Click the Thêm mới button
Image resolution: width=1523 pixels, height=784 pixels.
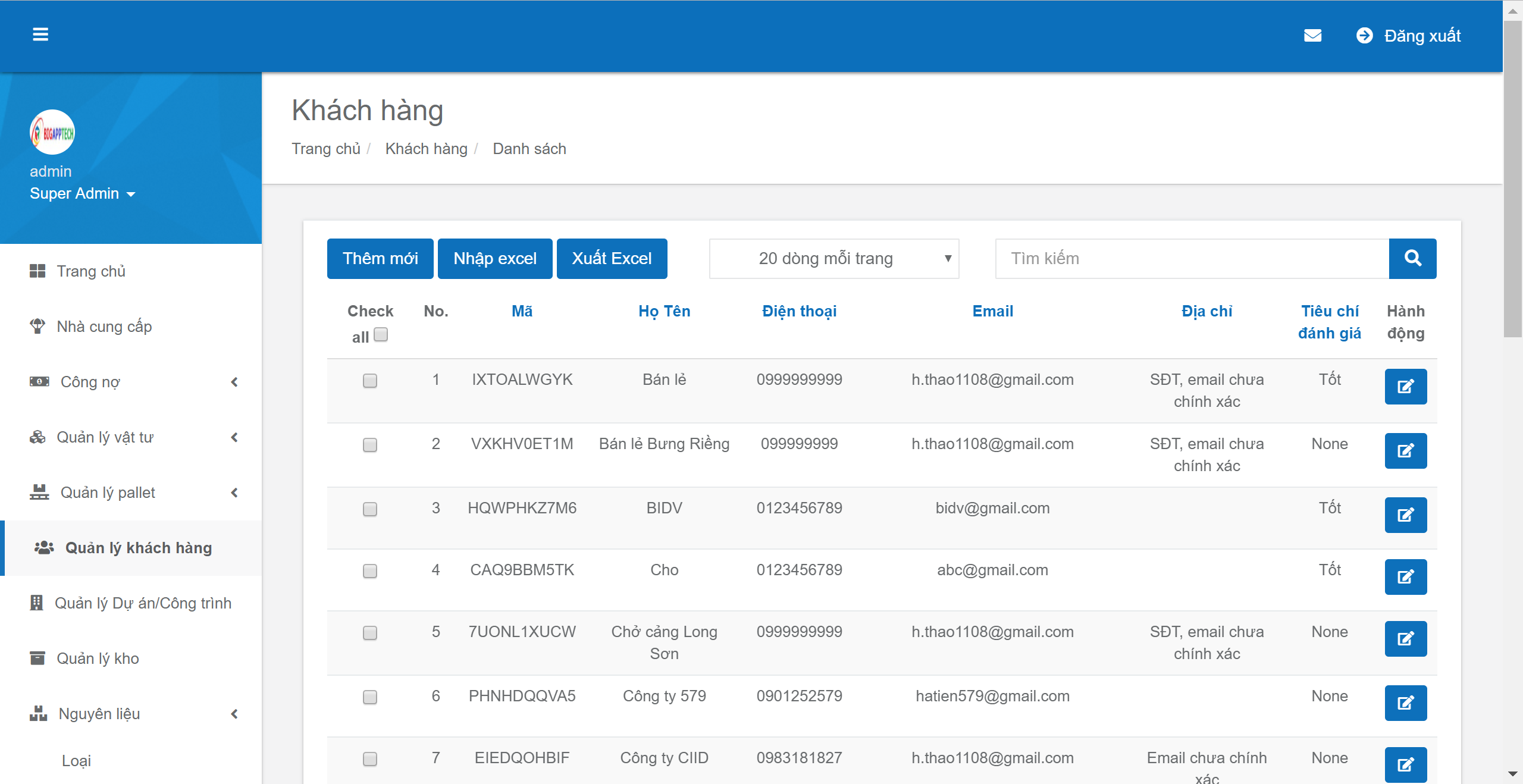pos(380,259)
